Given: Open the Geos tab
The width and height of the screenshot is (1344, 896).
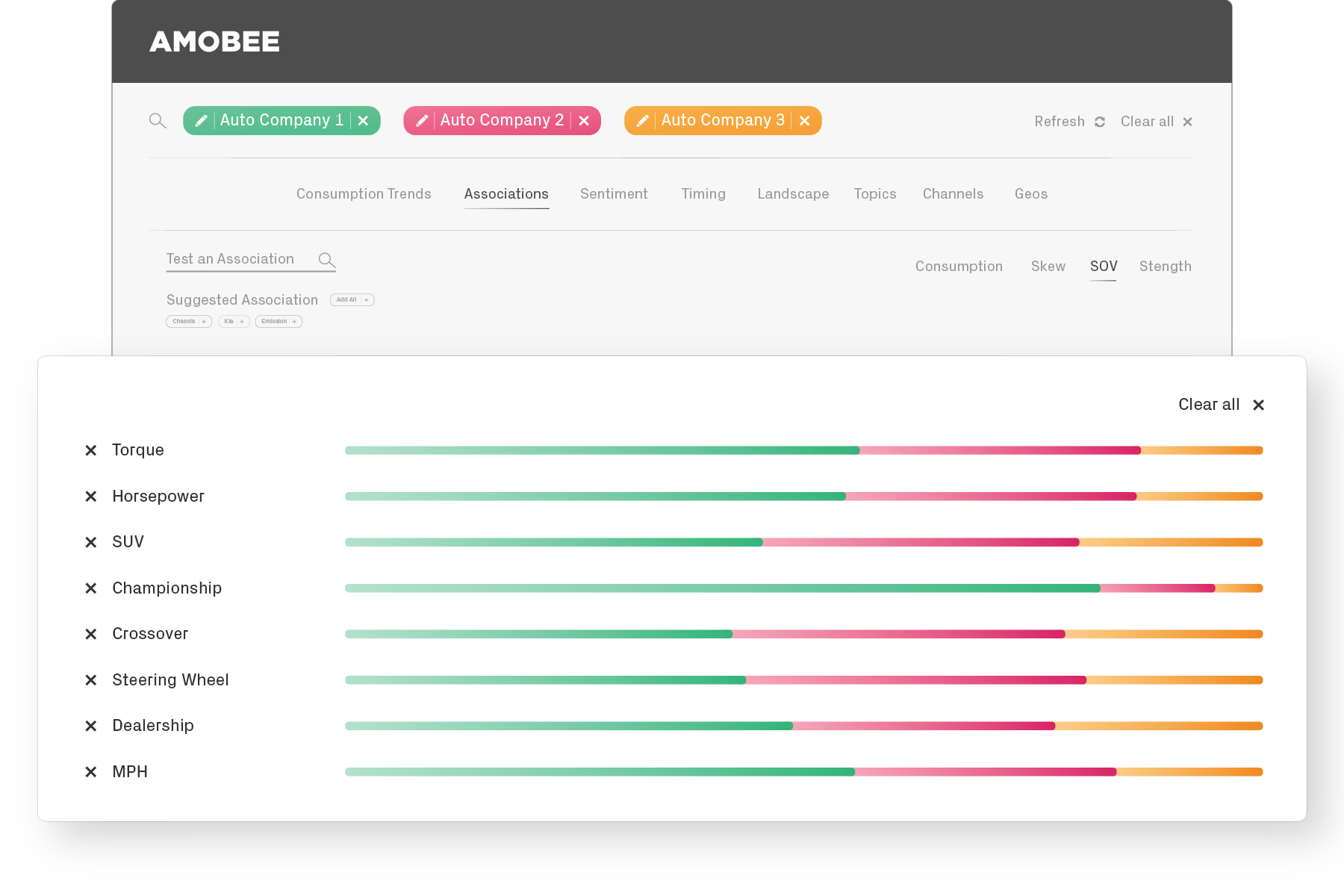Looking at the screenshot, I should pos(1031,193).
